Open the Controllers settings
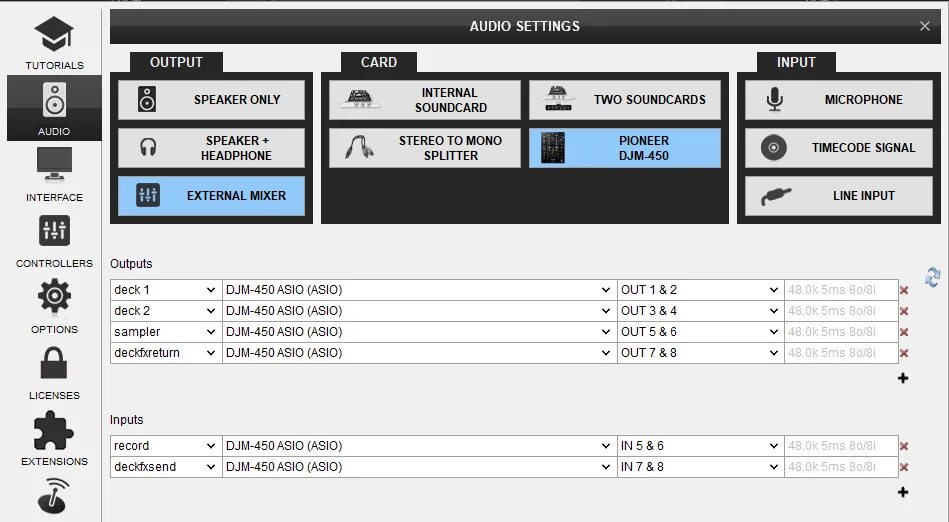 pyautogui.click(x=54, y=241)
